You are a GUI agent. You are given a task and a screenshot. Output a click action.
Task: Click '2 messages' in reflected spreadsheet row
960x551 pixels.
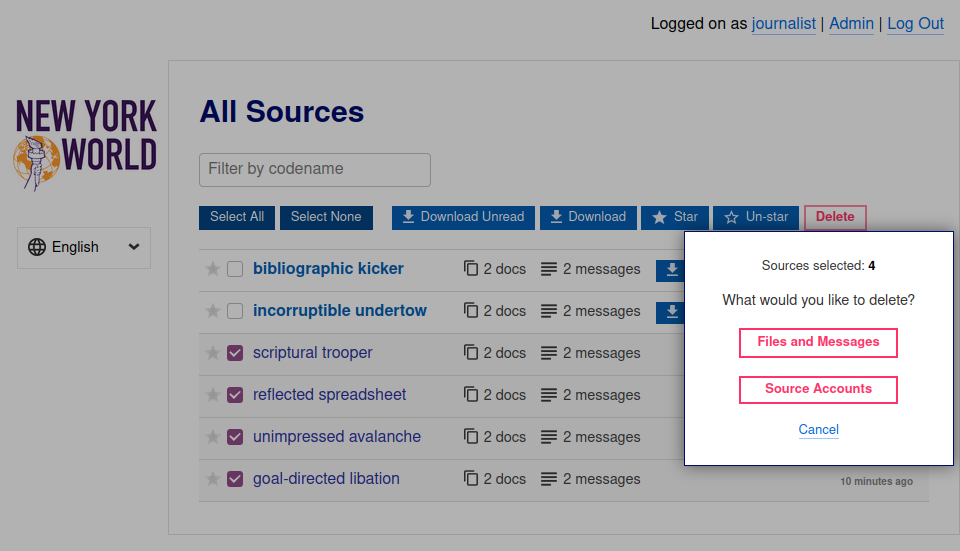coord(591,395)
